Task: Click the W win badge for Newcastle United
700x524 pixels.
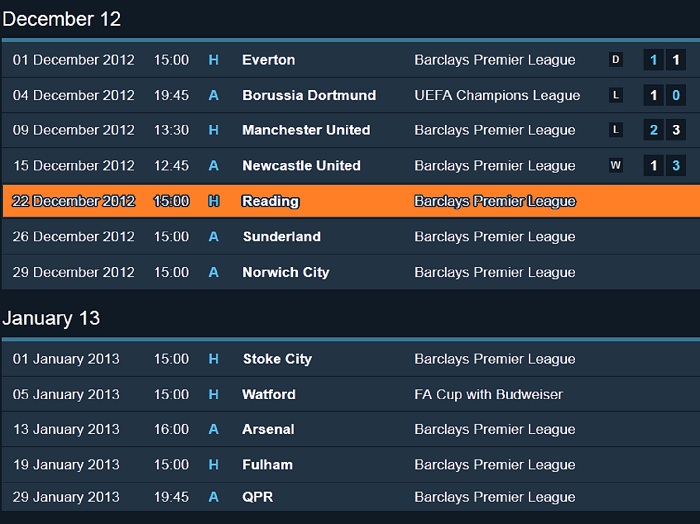Action: pos(616,166)
